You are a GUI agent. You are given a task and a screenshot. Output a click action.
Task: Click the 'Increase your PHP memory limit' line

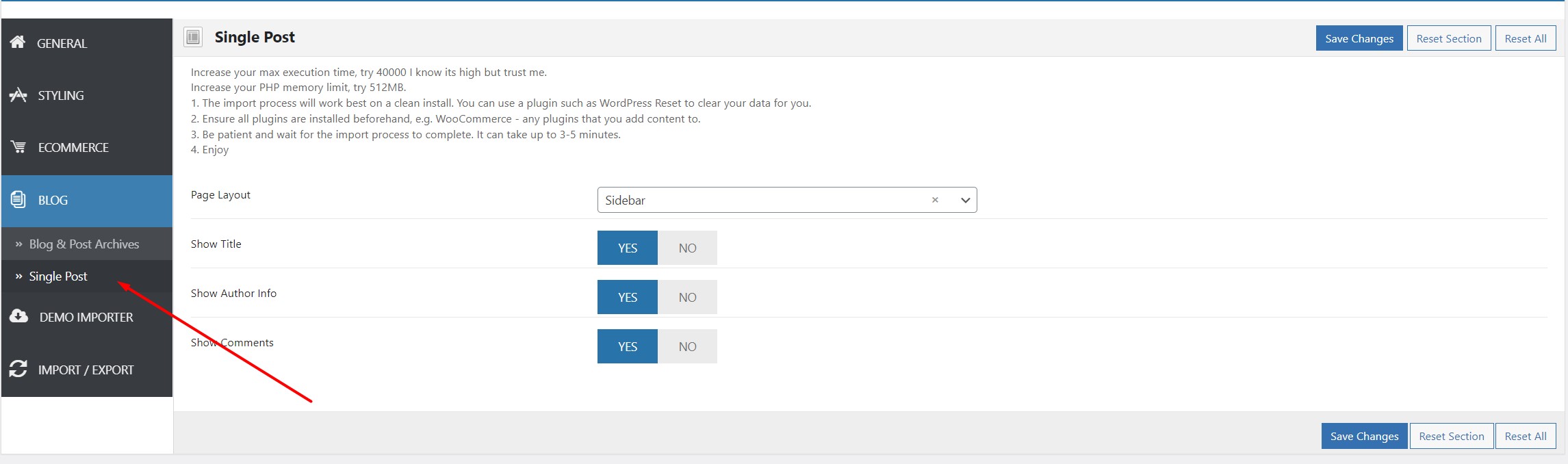(298, 88)
